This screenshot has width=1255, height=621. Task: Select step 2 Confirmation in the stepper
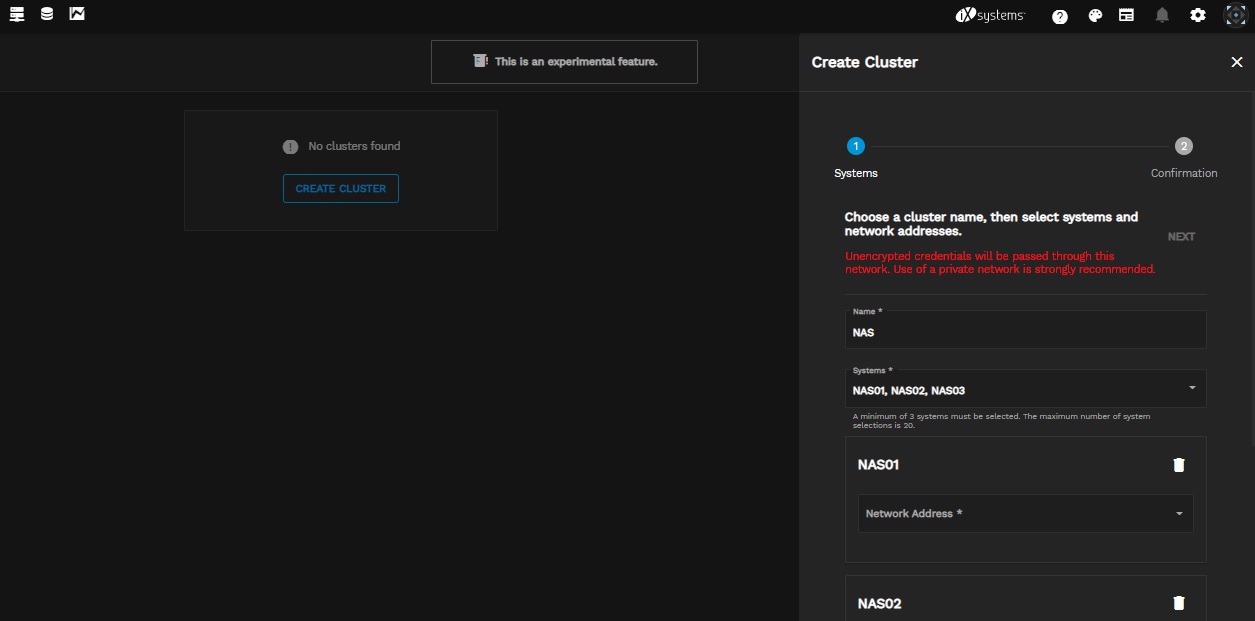coord(1184,158)
